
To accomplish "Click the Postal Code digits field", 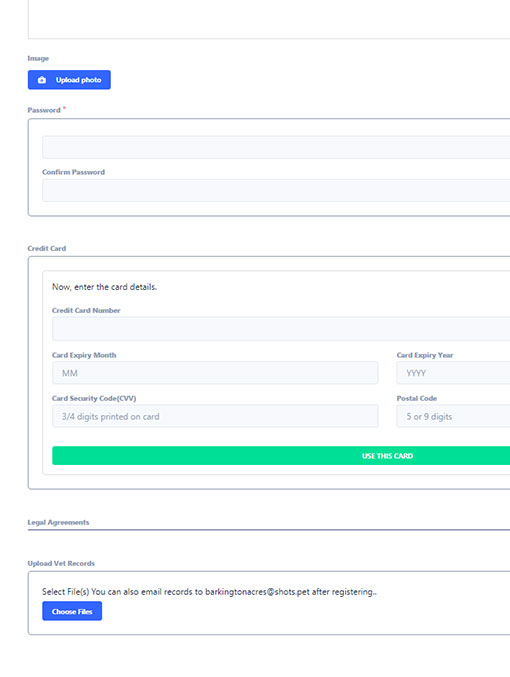I will tap(453, 416).
